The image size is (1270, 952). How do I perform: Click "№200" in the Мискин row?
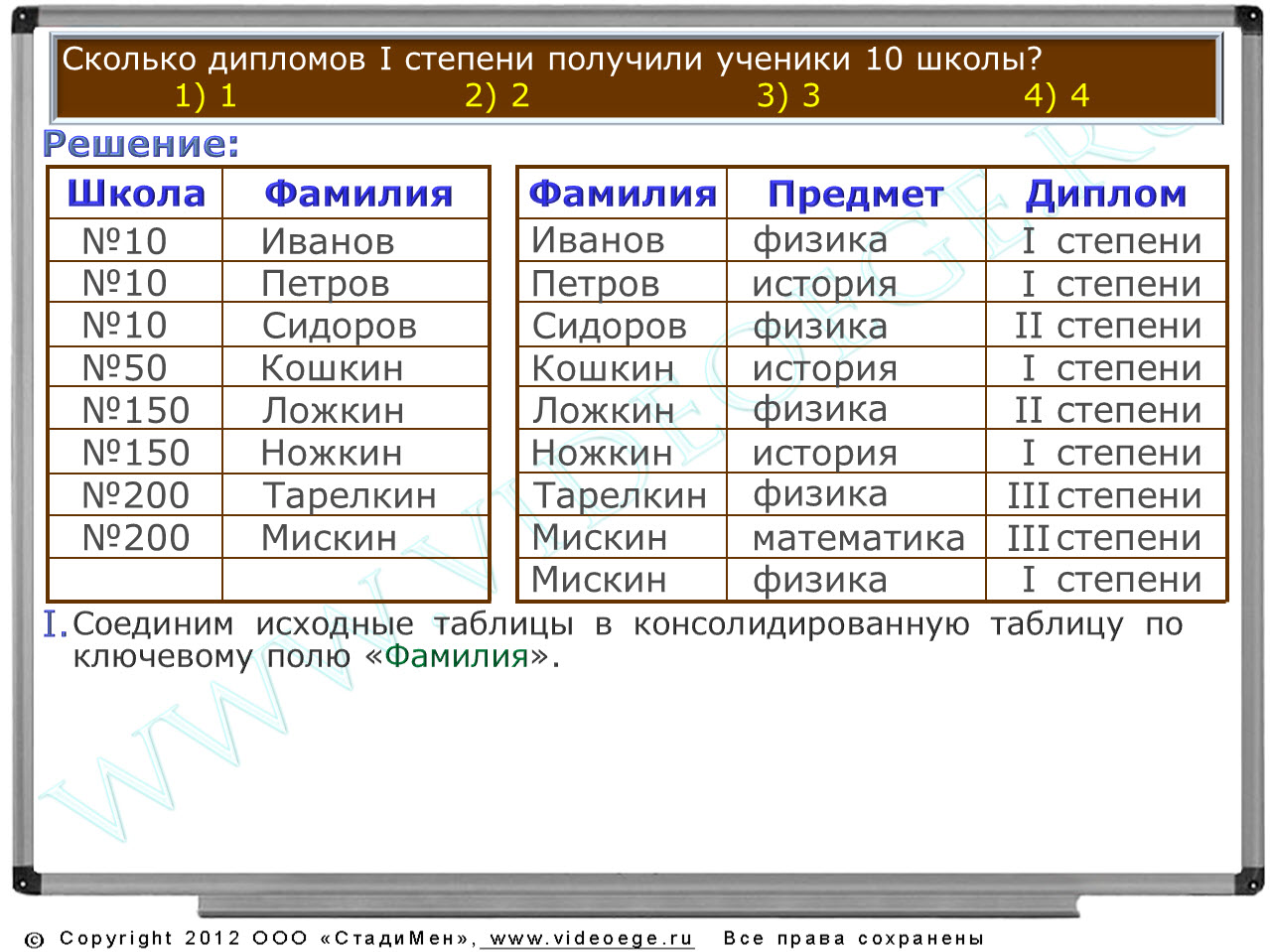click(136, 538)
